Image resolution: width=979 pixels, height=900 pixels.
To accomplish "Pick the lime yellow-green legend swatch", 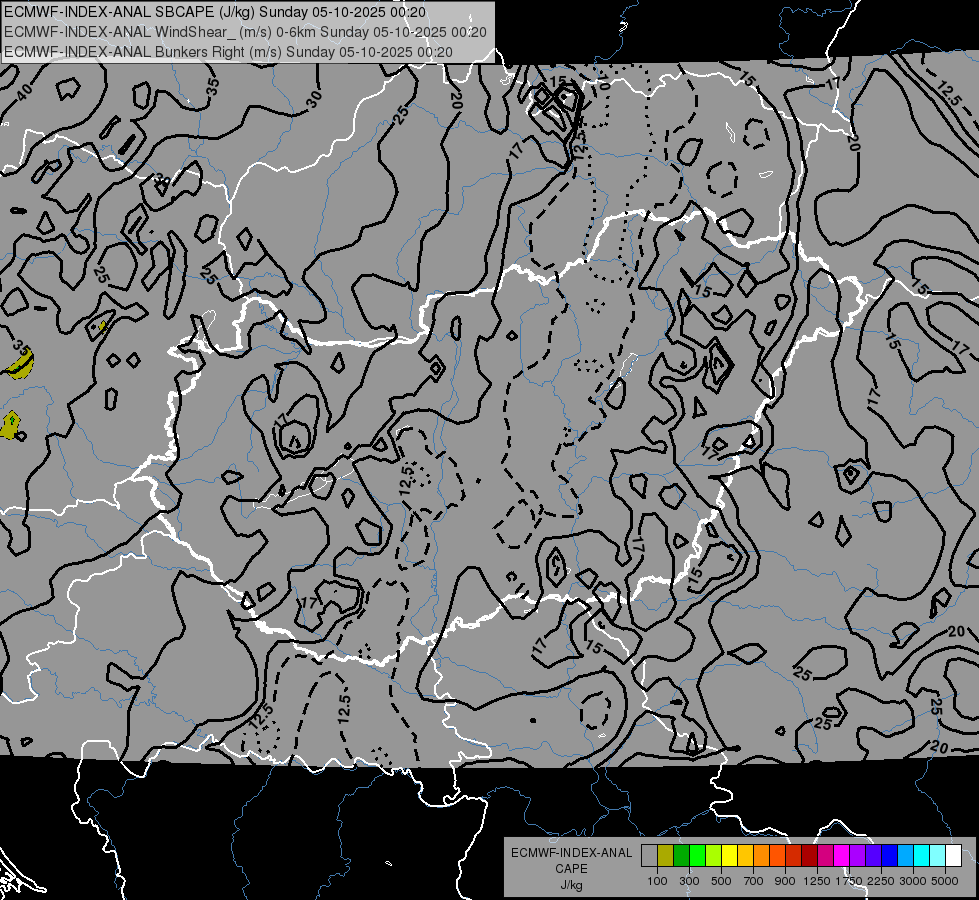I will click(714, 856).
